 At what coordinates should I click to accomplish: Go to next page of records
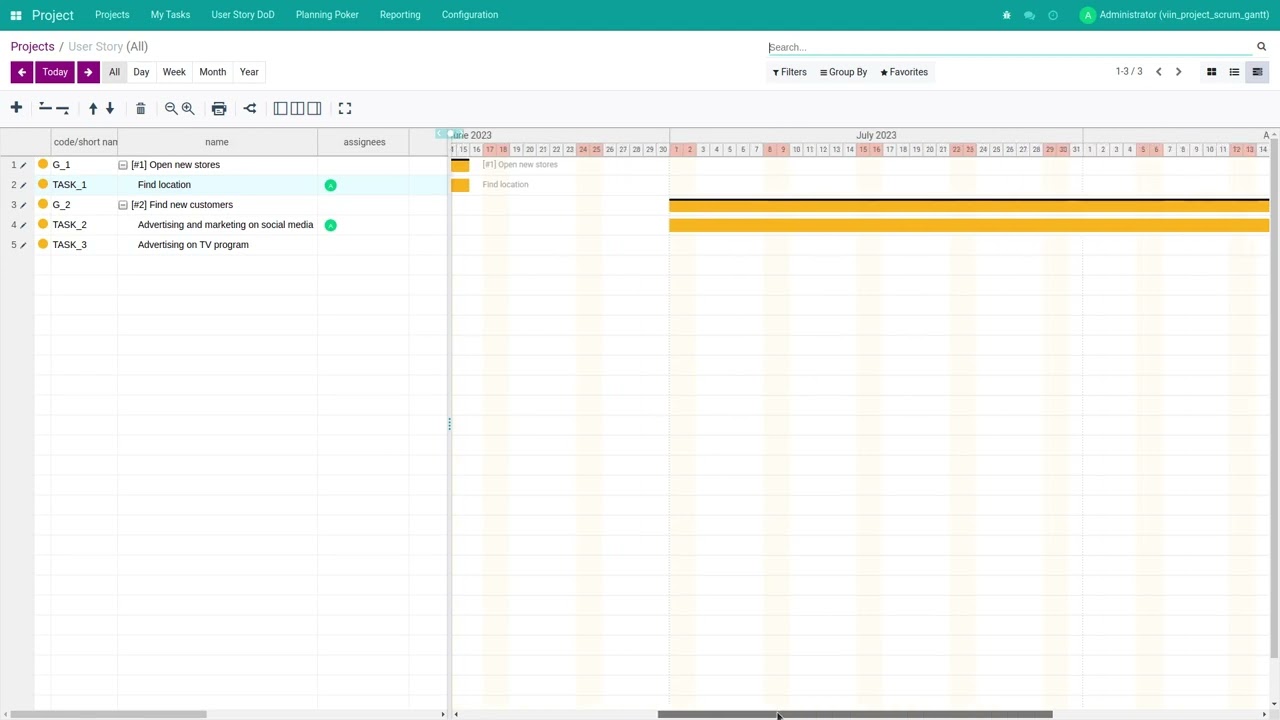[x=1178, y=72]
